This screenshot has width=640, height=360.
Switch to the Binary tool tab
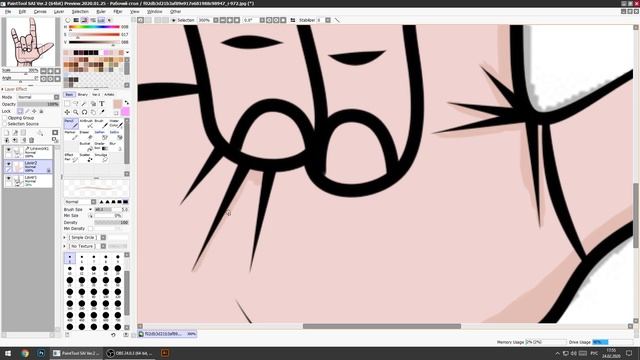[83, 94]
